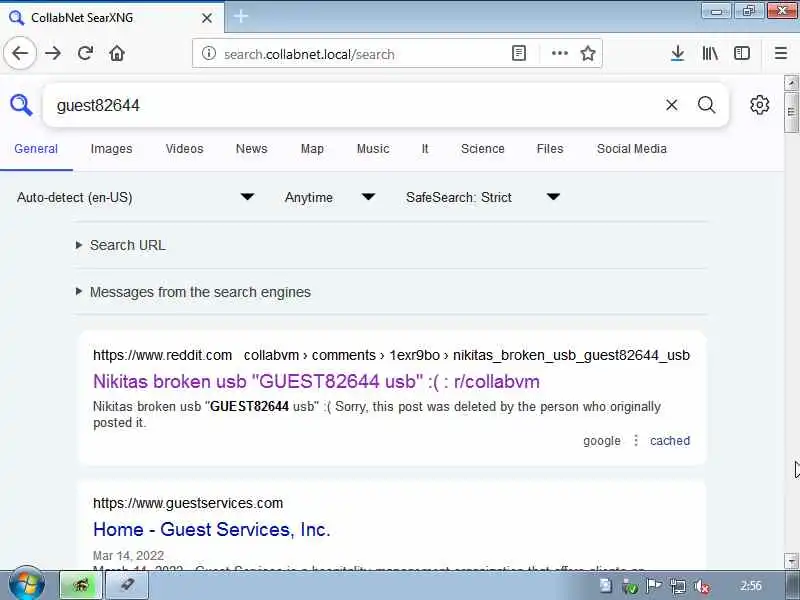800x600 pixels.
Task: Clear the search query text
Action: [671, 105]
